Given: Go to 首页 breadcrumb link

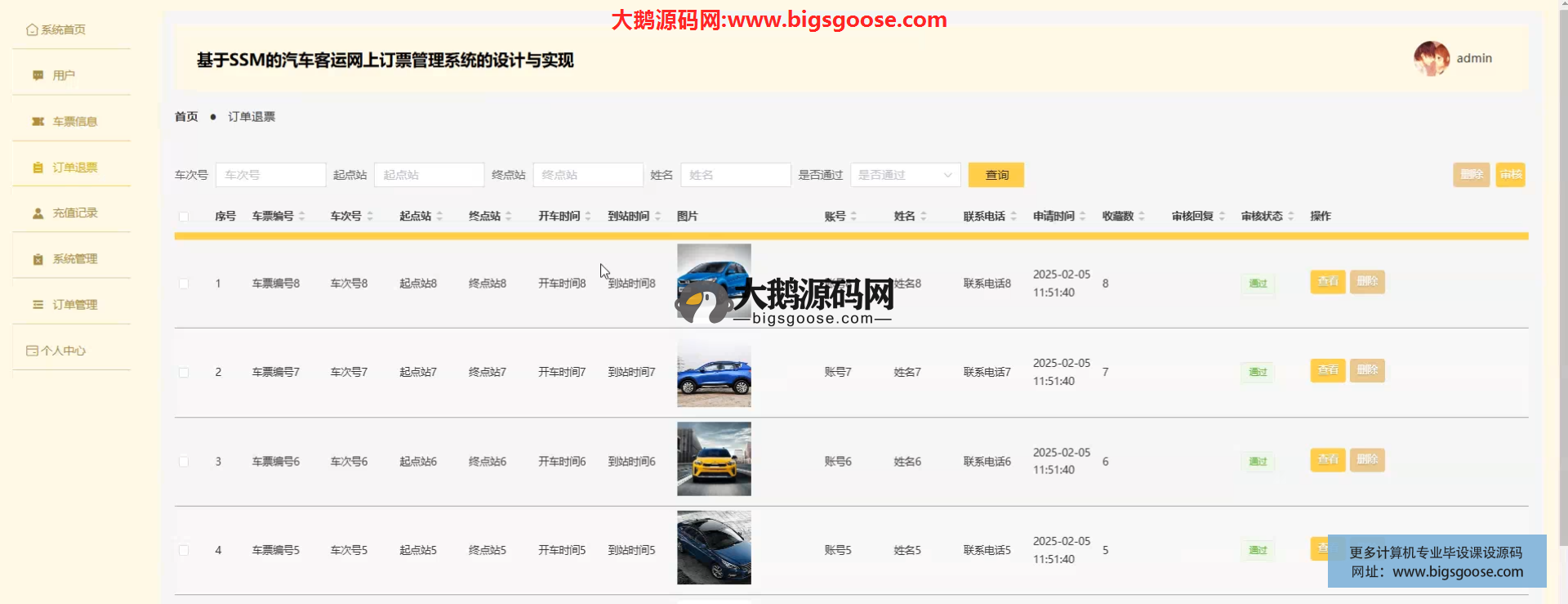Looking at the screenshot, I should point(186,117).
